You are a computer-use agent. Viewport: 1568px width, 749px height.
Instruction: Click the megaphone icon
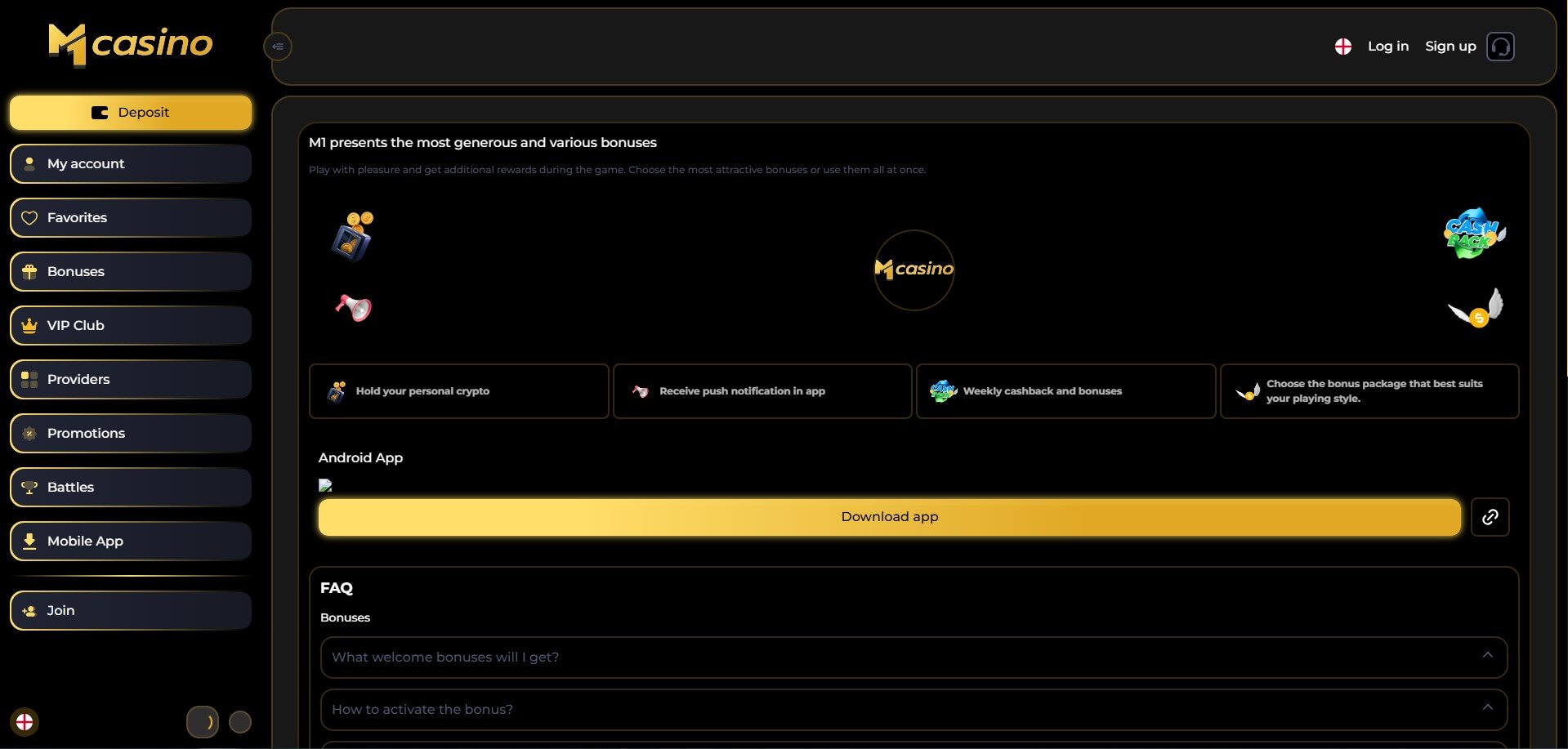pyautogui.click(x=354, y=307)
